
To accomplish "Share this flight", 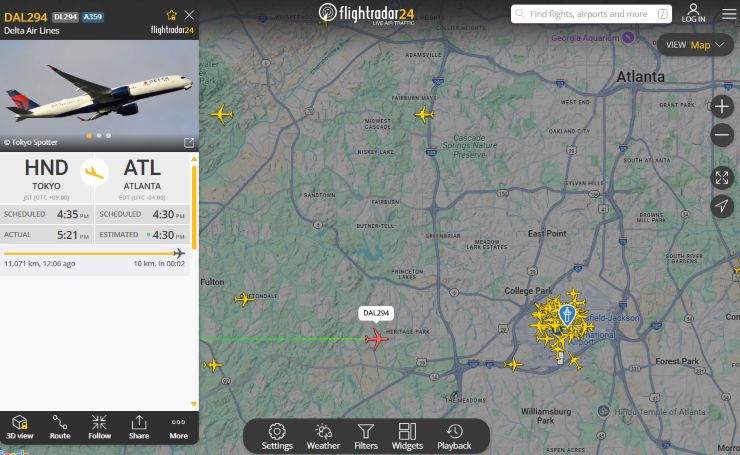I will (x=139, y=427).
